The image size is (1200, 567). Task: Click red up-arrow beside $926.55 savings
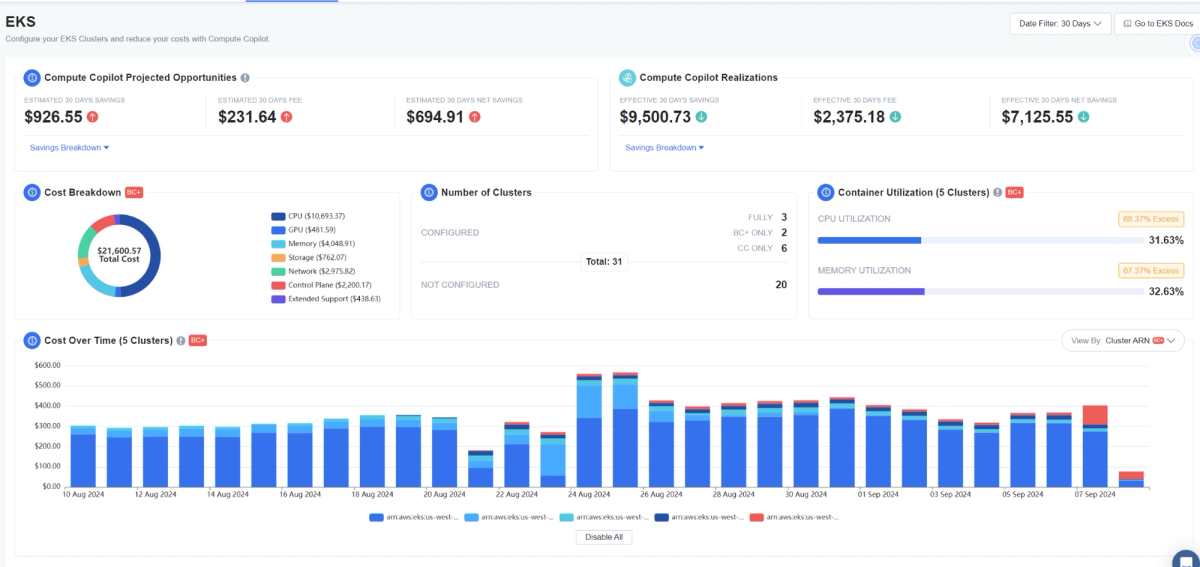tap(93, 117)
